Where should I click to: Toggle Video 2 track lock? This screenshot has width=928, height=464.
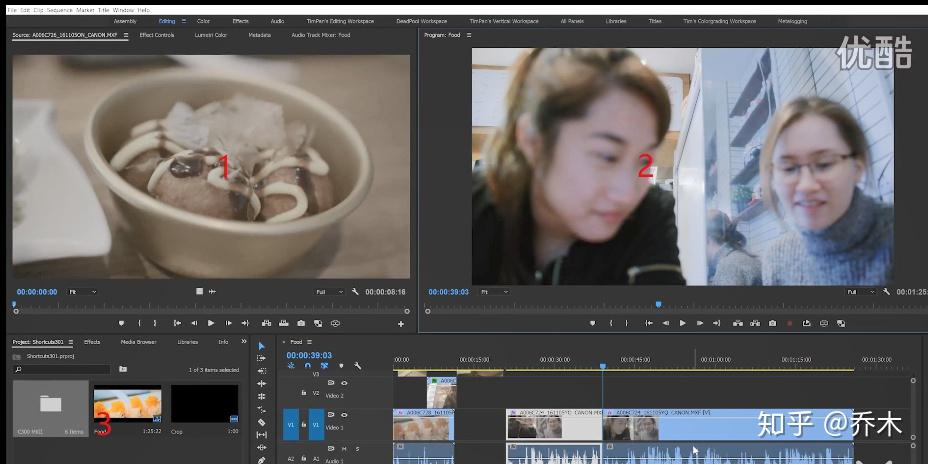(x=304, y=392)
